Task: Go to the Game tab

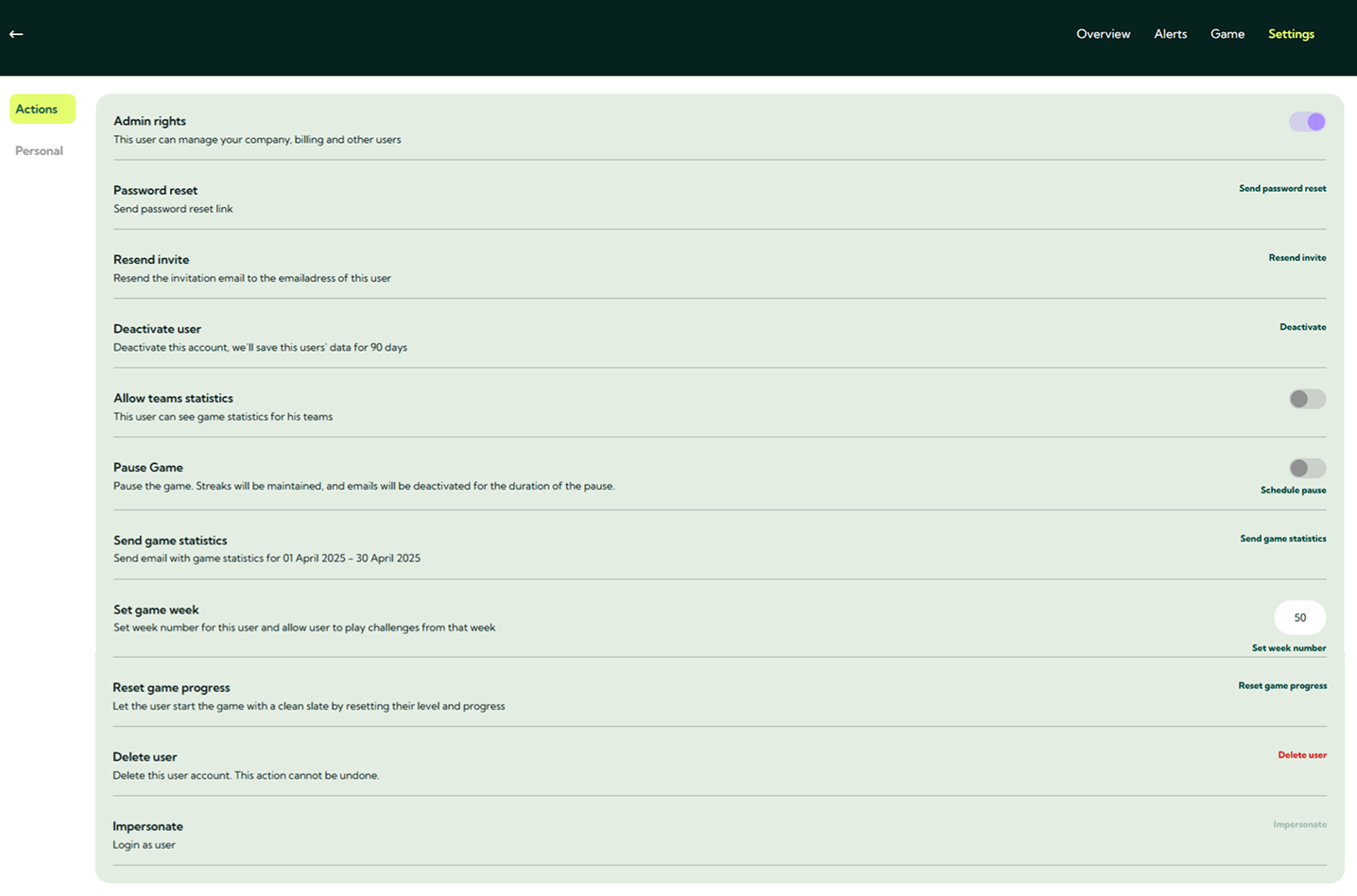Action: 1227,34
